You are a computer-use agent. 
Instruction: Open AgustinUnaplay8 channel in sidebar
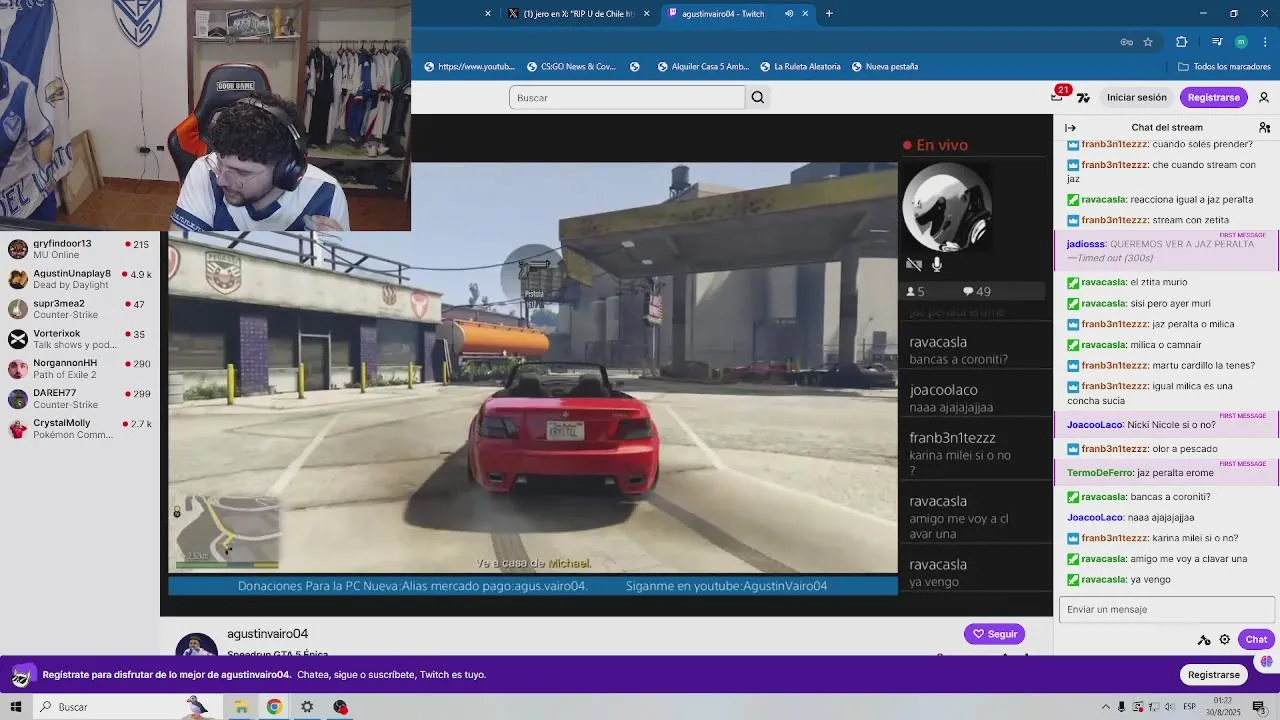point(80,279)
